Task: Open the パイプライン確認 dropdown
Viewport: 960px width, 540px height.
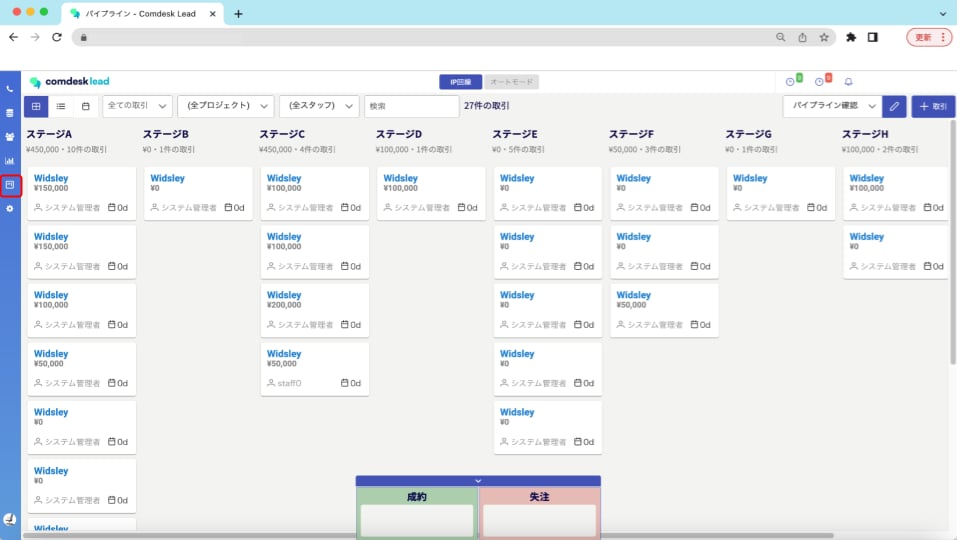Action: coord(833,106)
